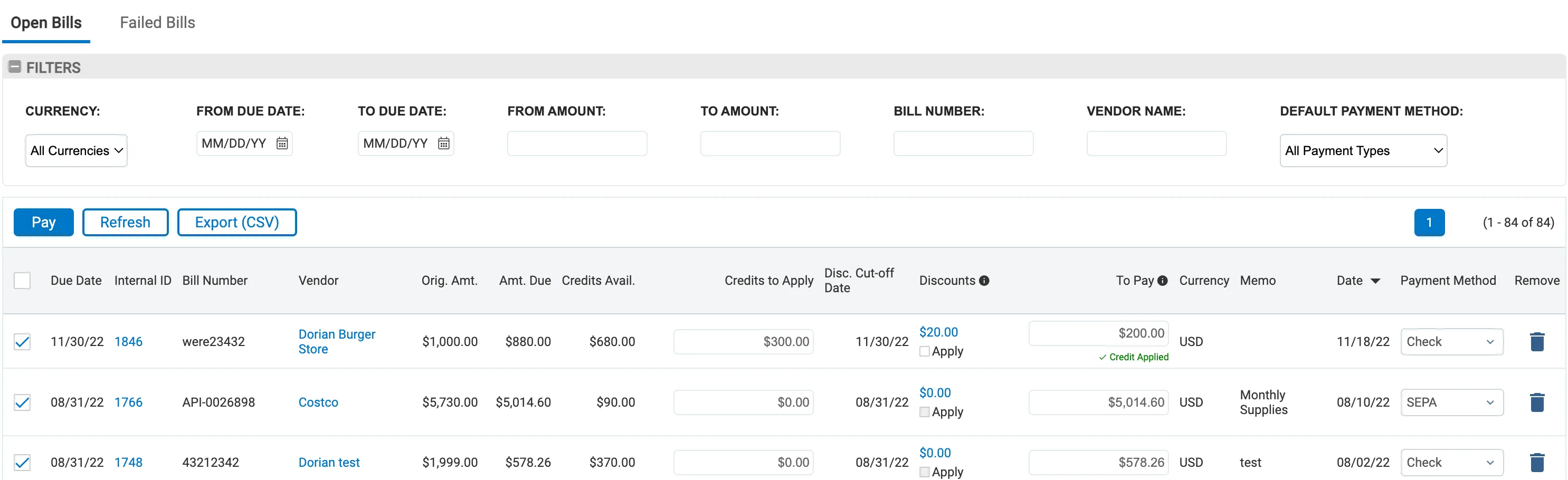Viewport: 1568px width, 480px height.
Task: Go to page 1 of results
Action: point(1429,222)
